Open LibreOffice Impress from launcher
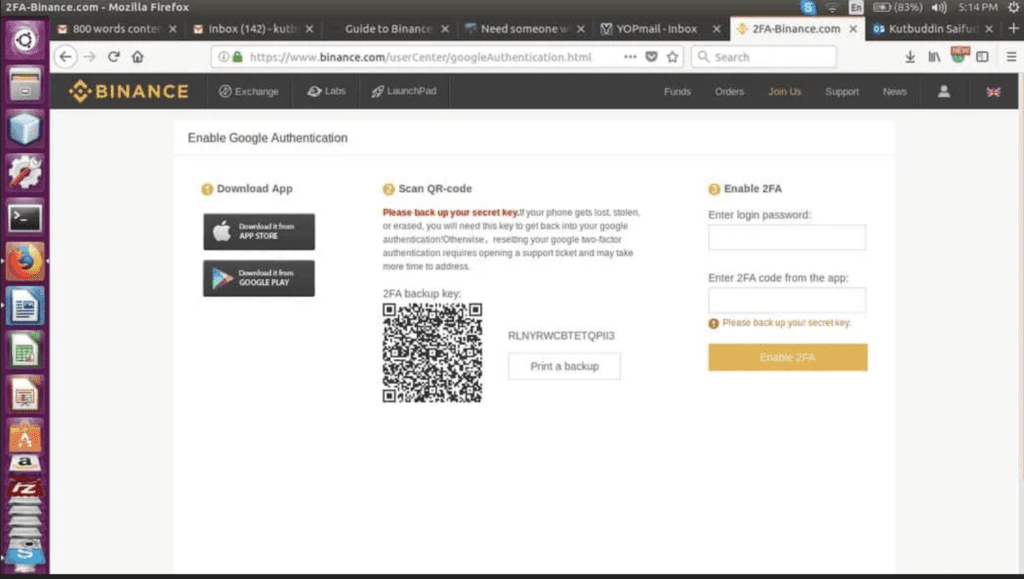 coord(25,395)
